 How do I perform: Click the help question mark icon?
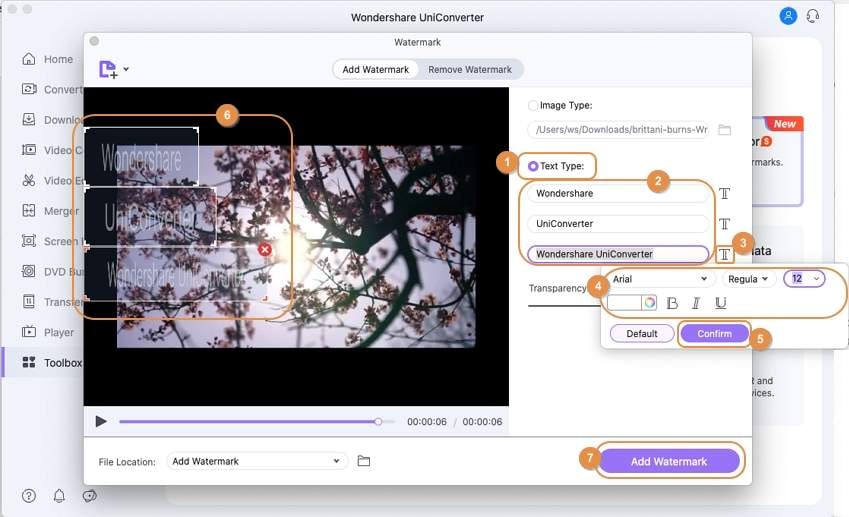coord(29,495)
